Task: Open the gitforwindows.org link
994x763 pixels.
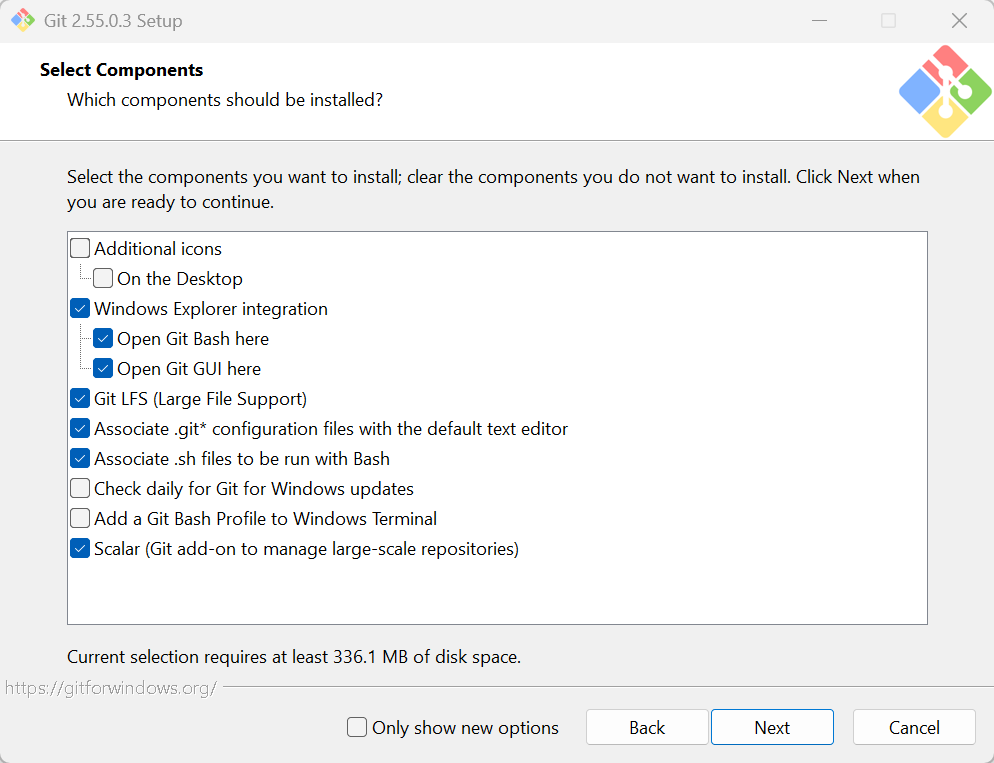Action: pyautogui.click(x=111, y=688)
